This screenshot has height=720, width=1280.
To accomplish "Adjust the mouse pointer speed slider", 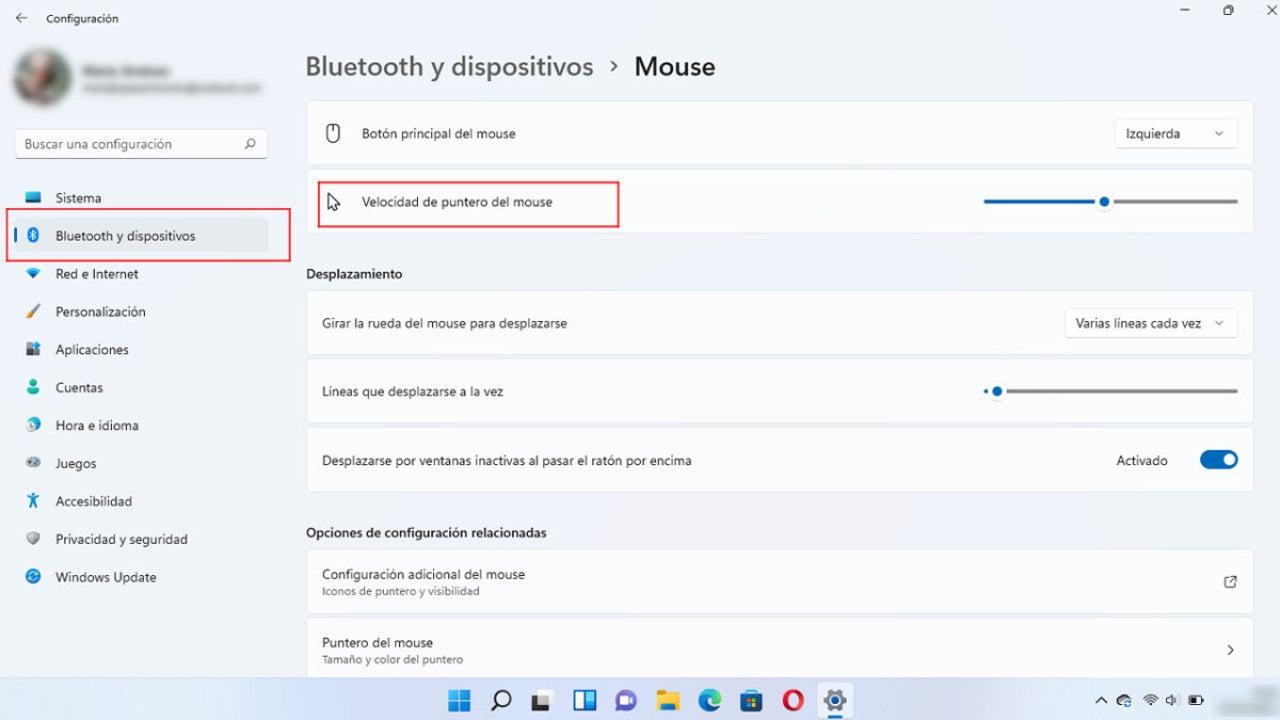I will point(1104,201).
